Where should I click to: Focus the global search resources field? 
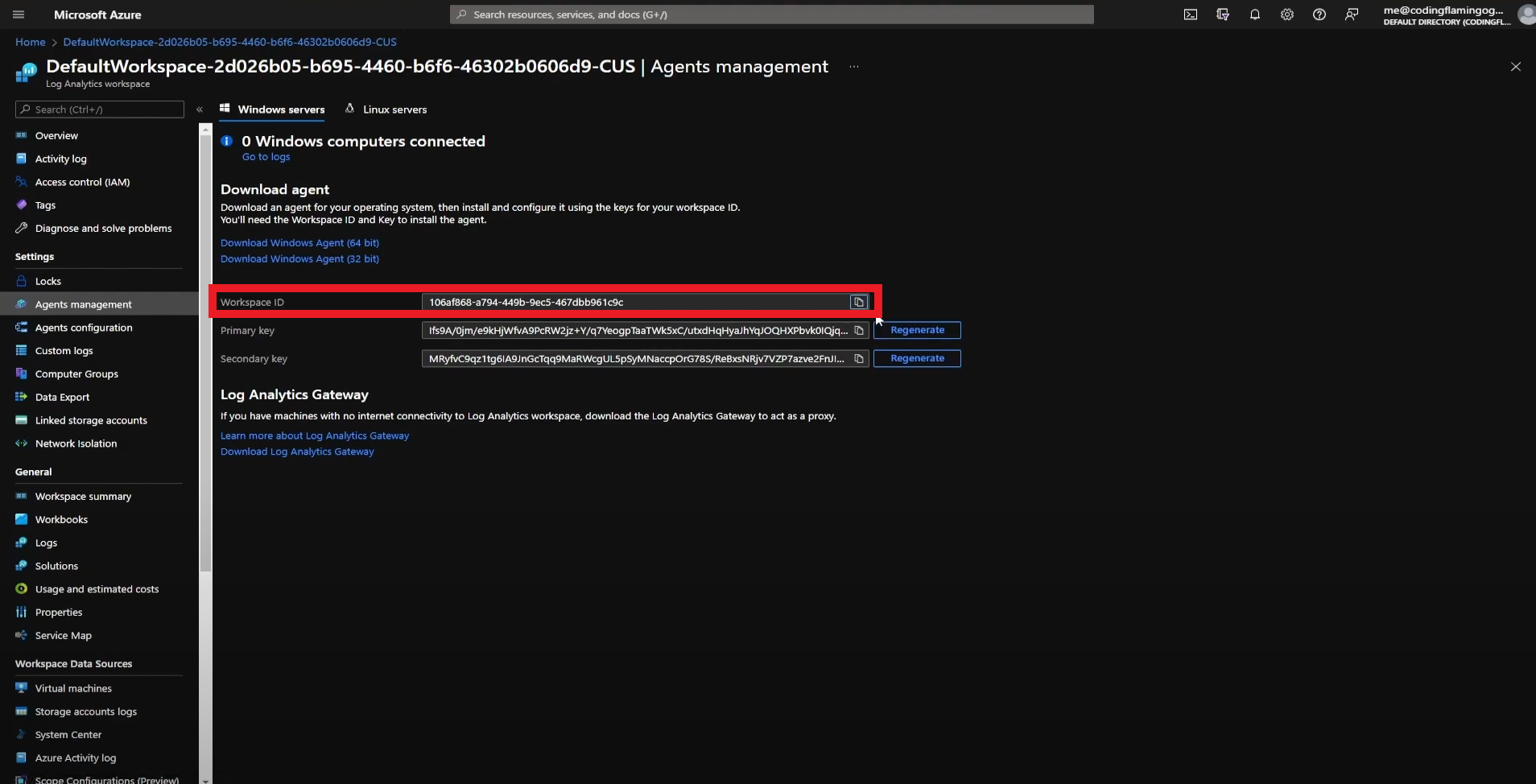pyautogui.click(x=771, y=14)
